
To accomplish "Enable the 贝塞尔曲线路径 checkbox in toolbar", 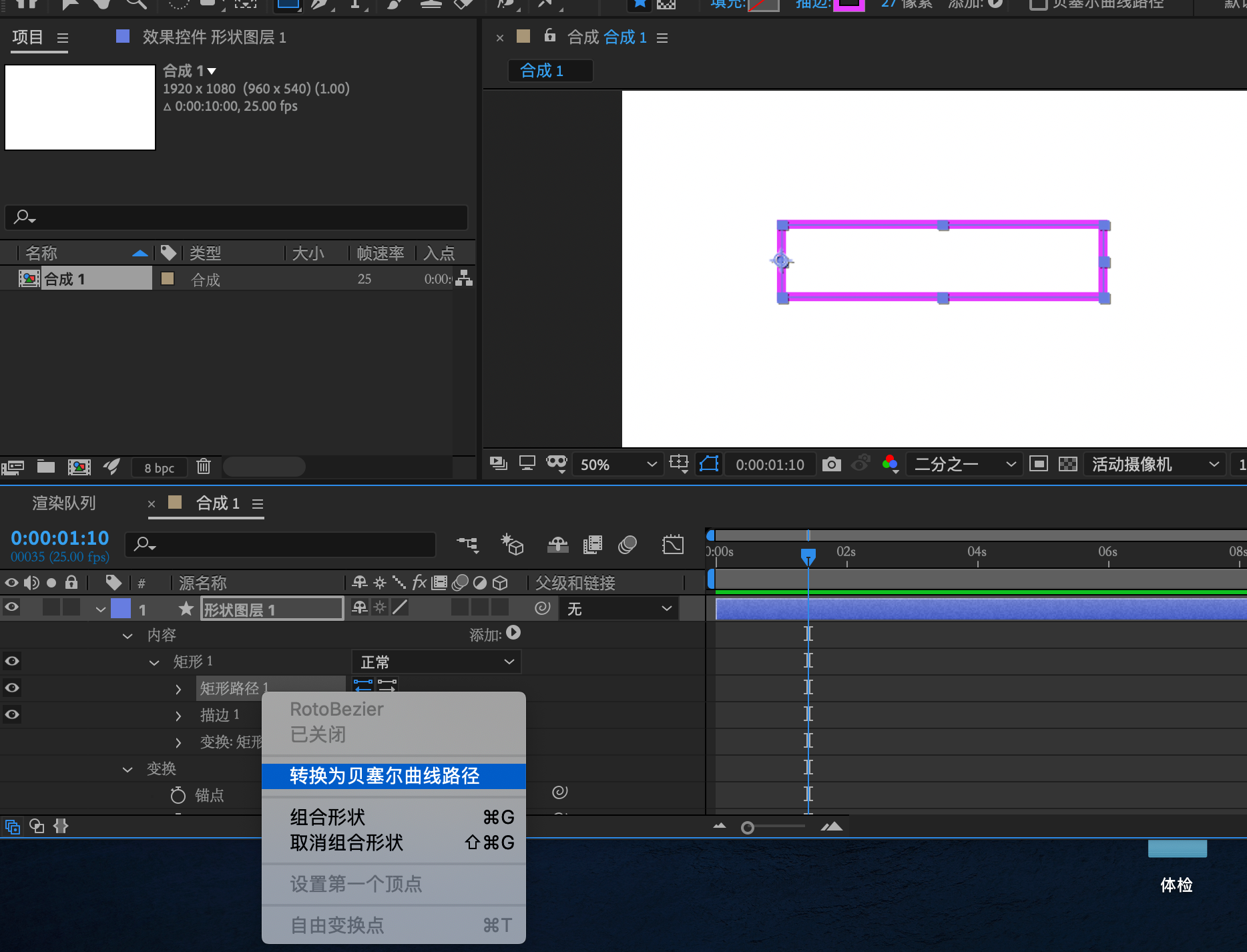I will [1037, 3].
